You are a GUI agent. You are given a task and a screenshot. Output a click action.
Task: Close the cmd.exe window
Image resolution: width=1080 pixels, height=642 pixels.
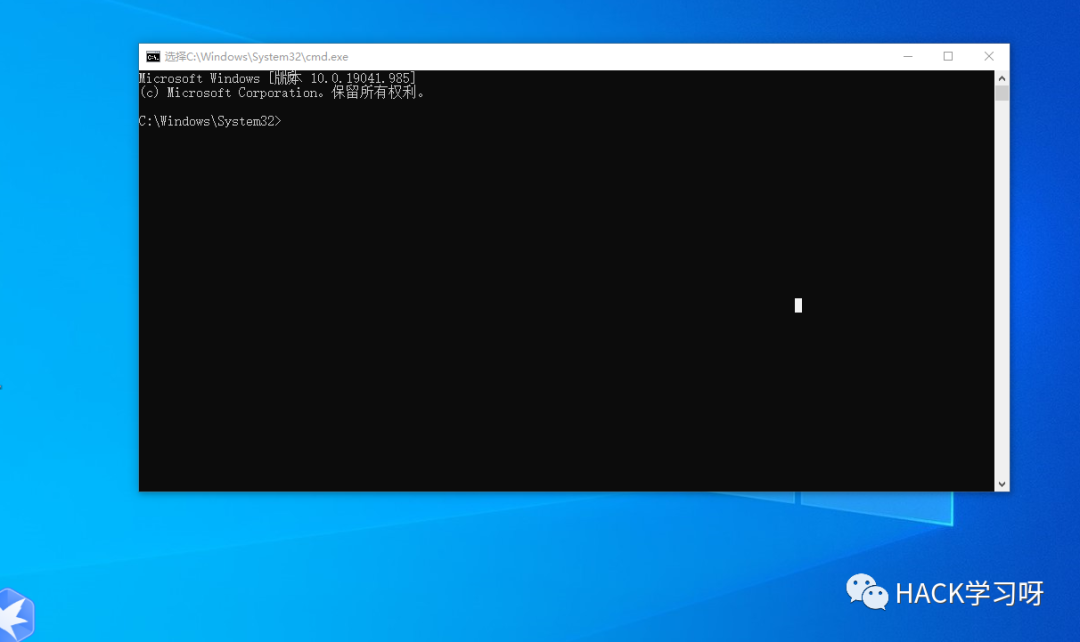[x=988, y=56]
